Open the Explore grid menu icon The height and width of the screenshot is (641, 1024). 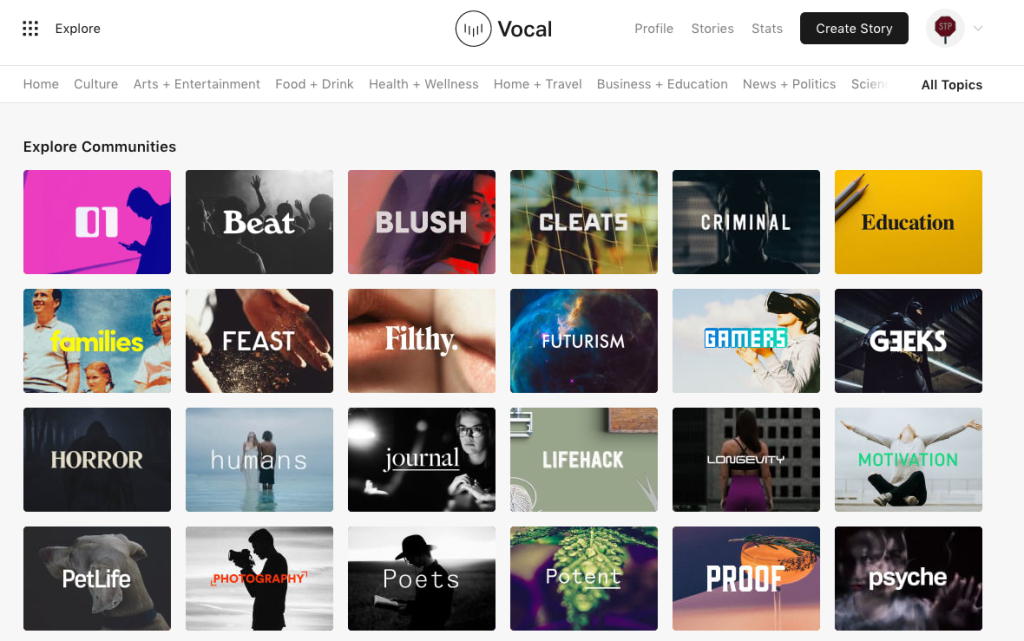point(30,29)
